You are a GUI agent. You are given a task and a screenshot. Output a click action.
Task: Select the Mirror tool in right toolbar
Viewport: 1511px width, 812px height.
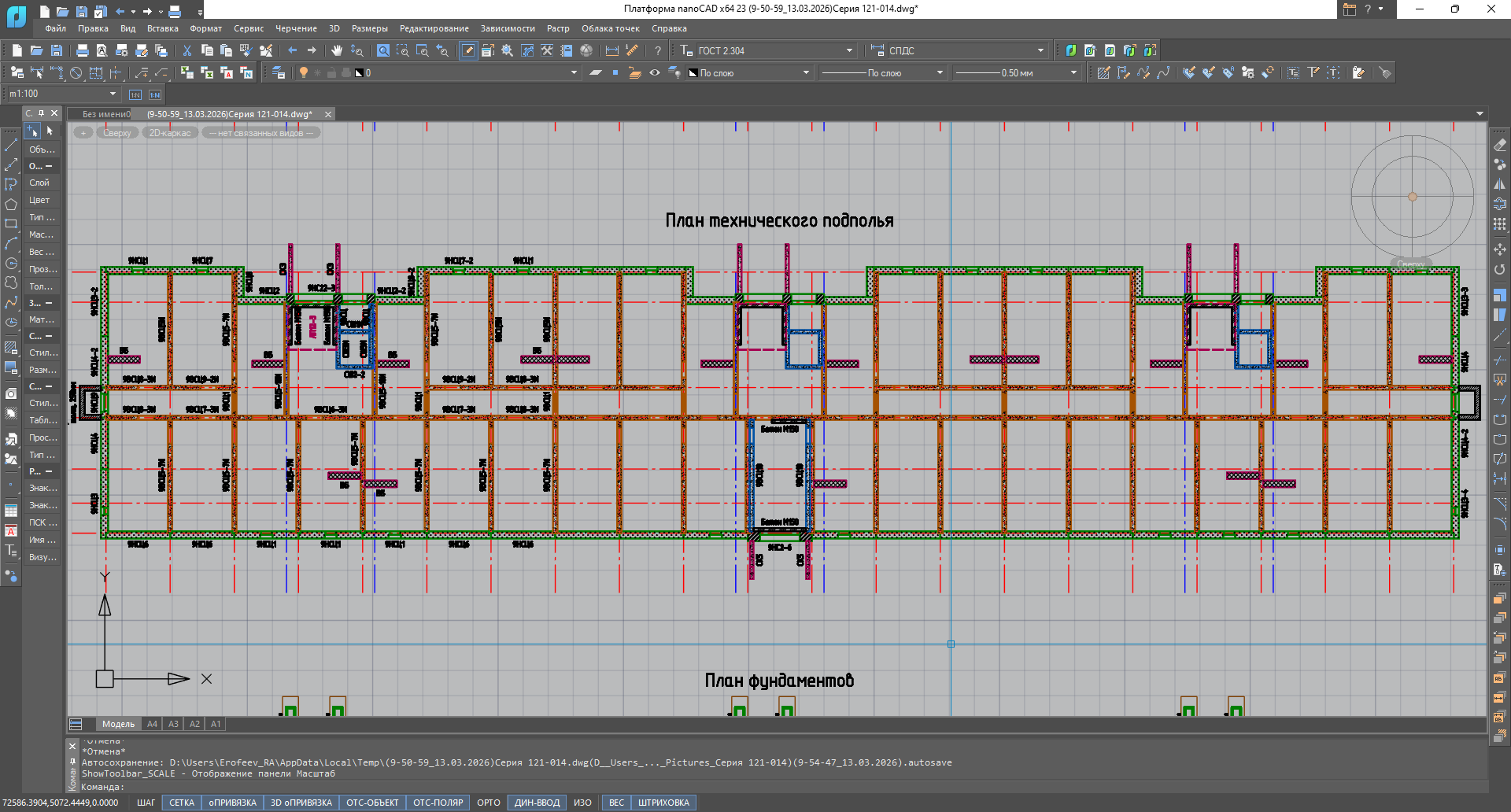point(1500,184)
